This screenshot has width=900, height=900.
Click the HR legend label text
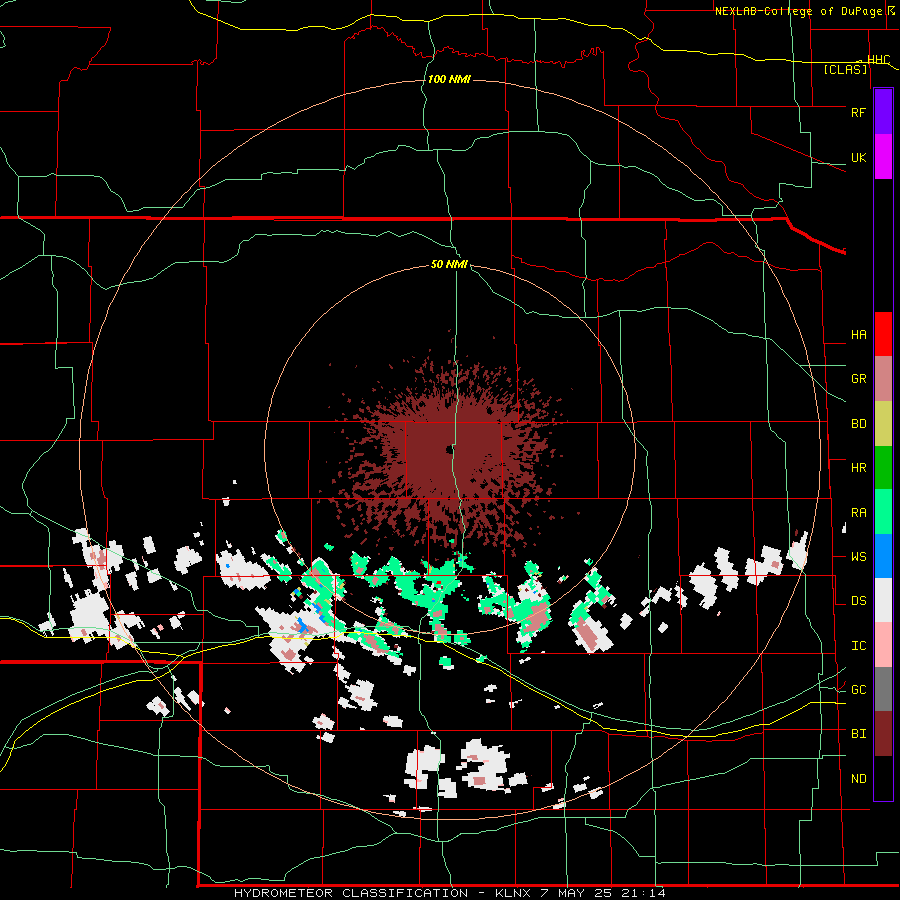(859, 468)
